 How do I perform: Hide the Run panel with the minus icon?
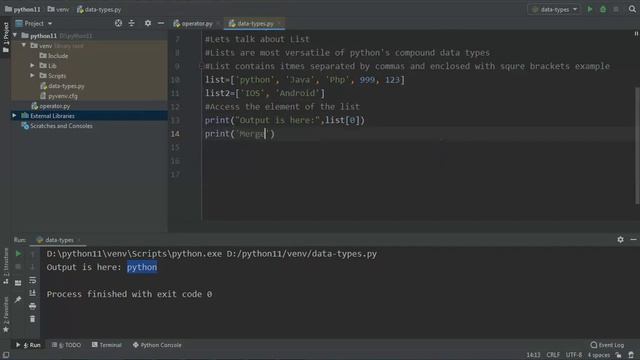click(633, 240)
